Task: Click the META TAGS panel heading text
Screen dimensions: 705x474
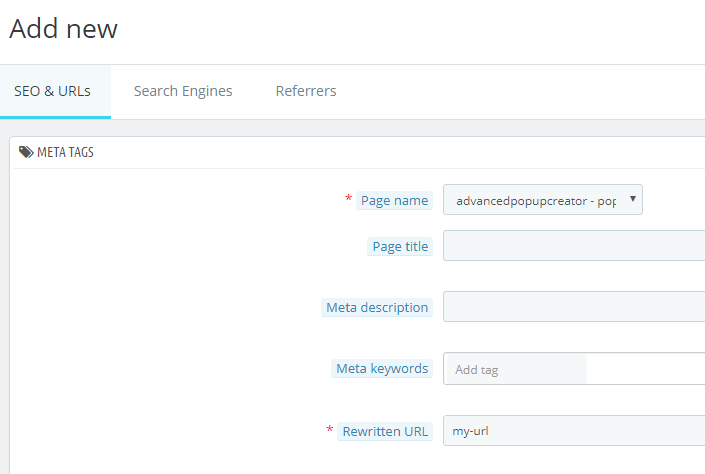Action: coord(65,152)
